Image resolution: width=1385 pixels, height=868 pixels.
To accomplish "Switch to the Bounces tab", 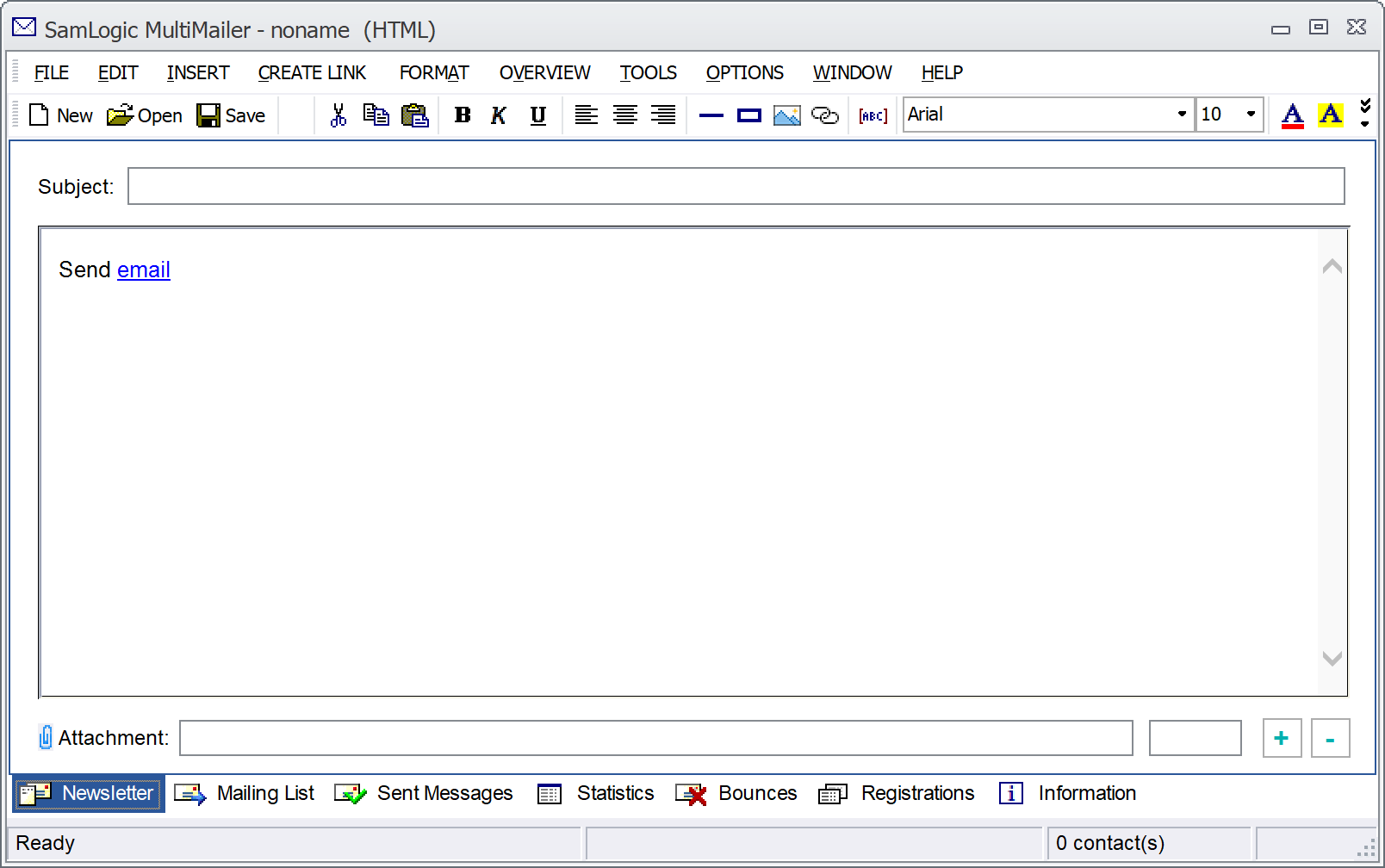I will click(x=736, y=793).
